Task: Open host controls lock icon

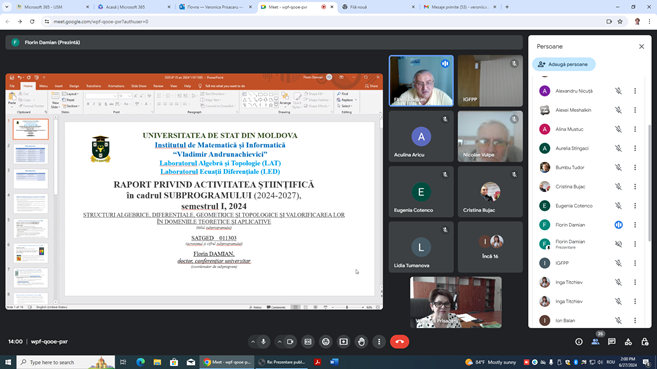Action: coord(644,342)
